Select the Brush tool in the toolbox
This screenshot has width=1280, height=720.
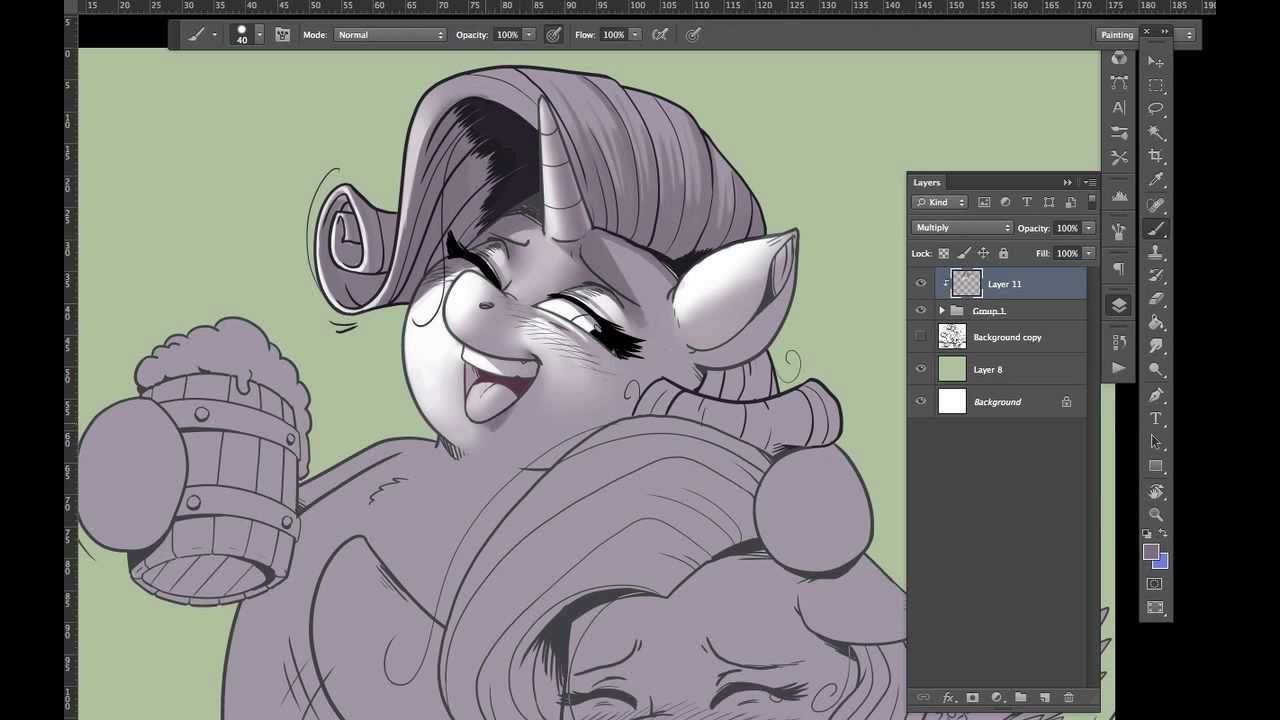tap(1156, 228)
